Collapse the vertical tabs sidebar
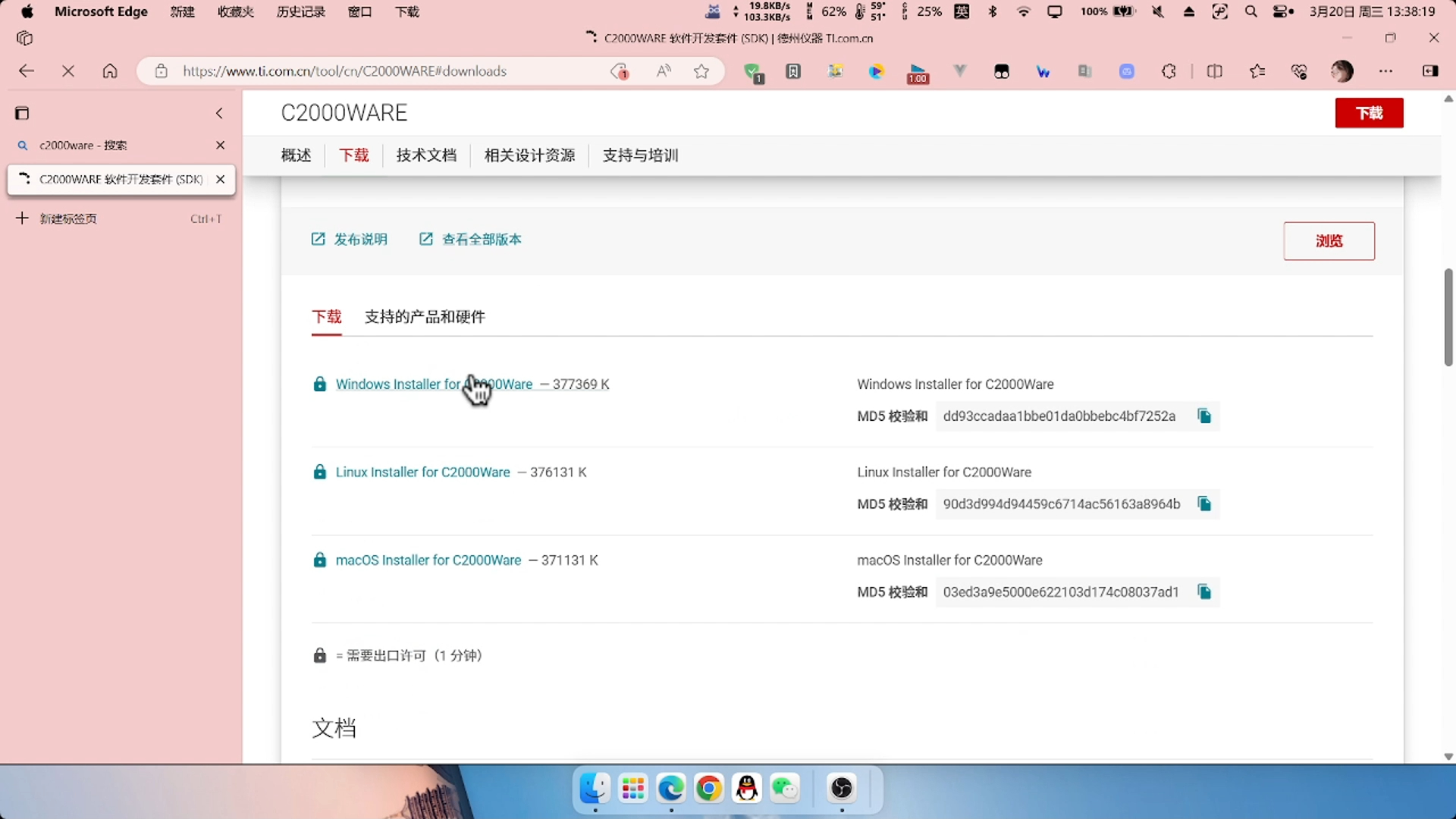This screenshot has width=1456, height=819. 219,113
